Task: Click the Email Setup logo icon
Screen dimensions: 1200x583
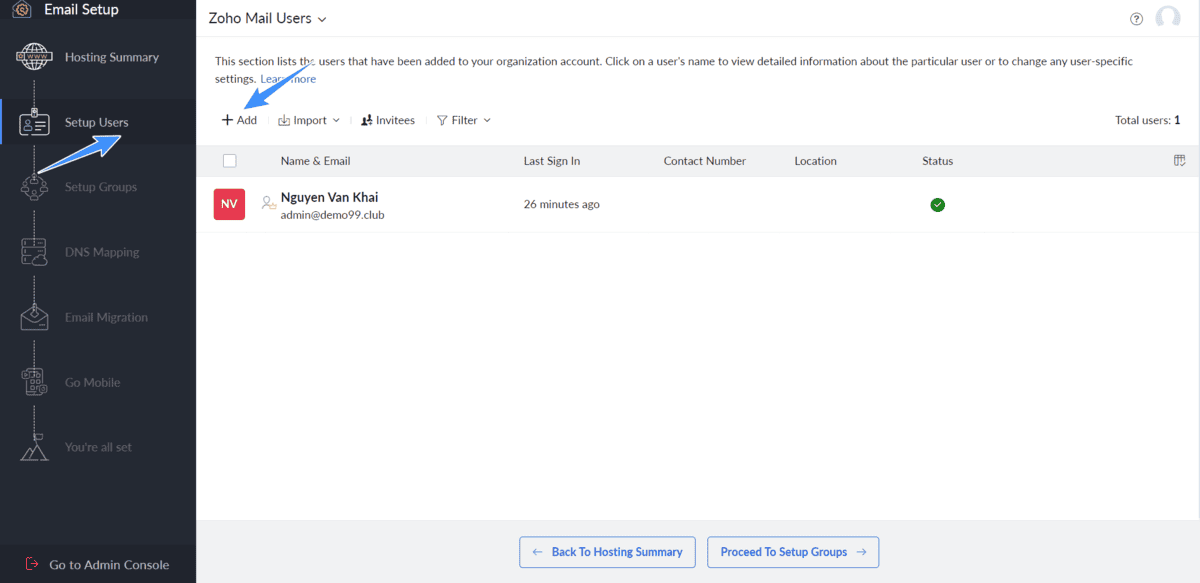Action: tap(21, 10)
